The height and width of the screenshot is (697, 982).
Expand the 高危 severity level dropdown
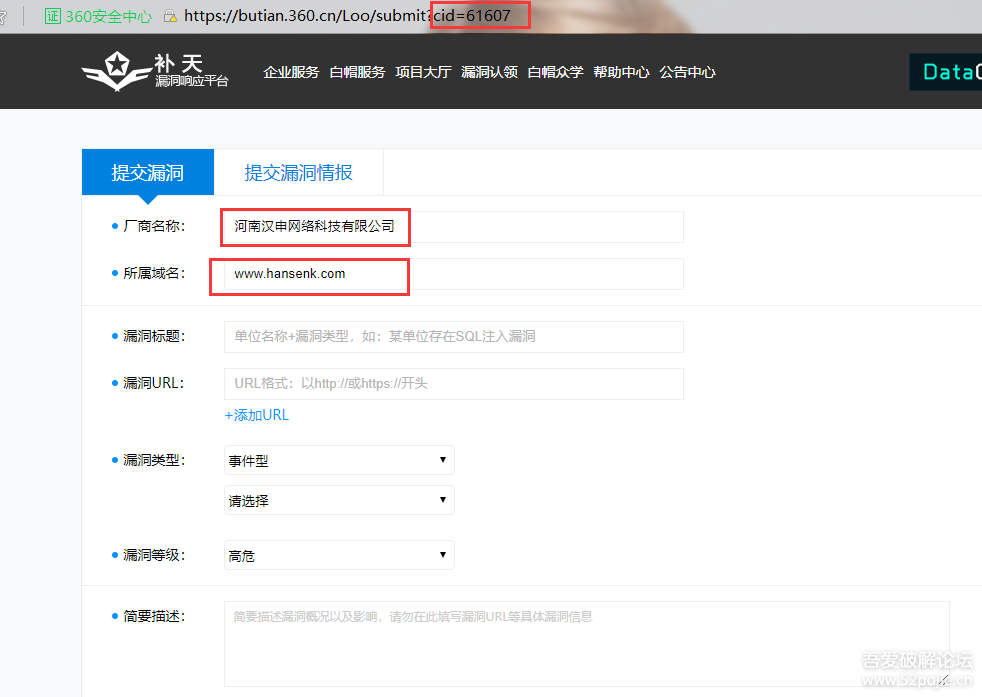339,555
